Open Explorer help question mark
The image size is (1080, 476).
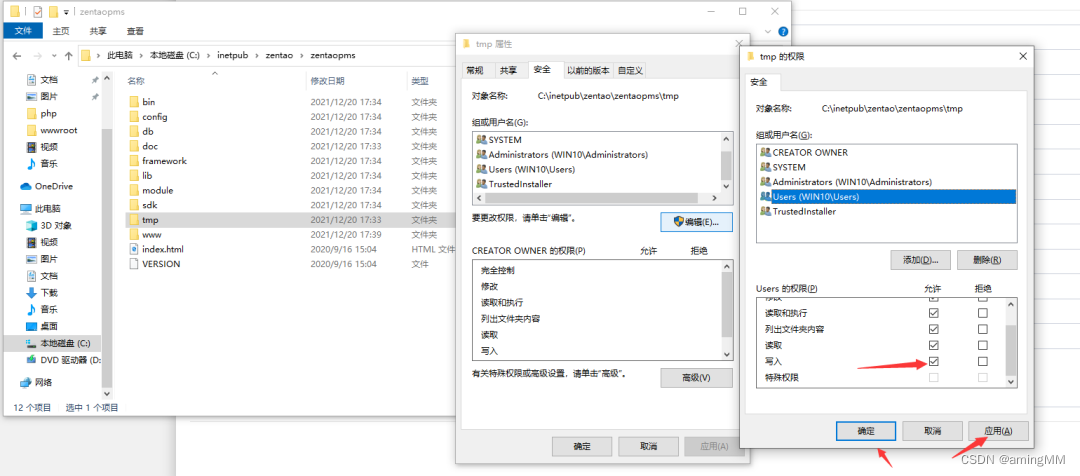pos(783,32)
